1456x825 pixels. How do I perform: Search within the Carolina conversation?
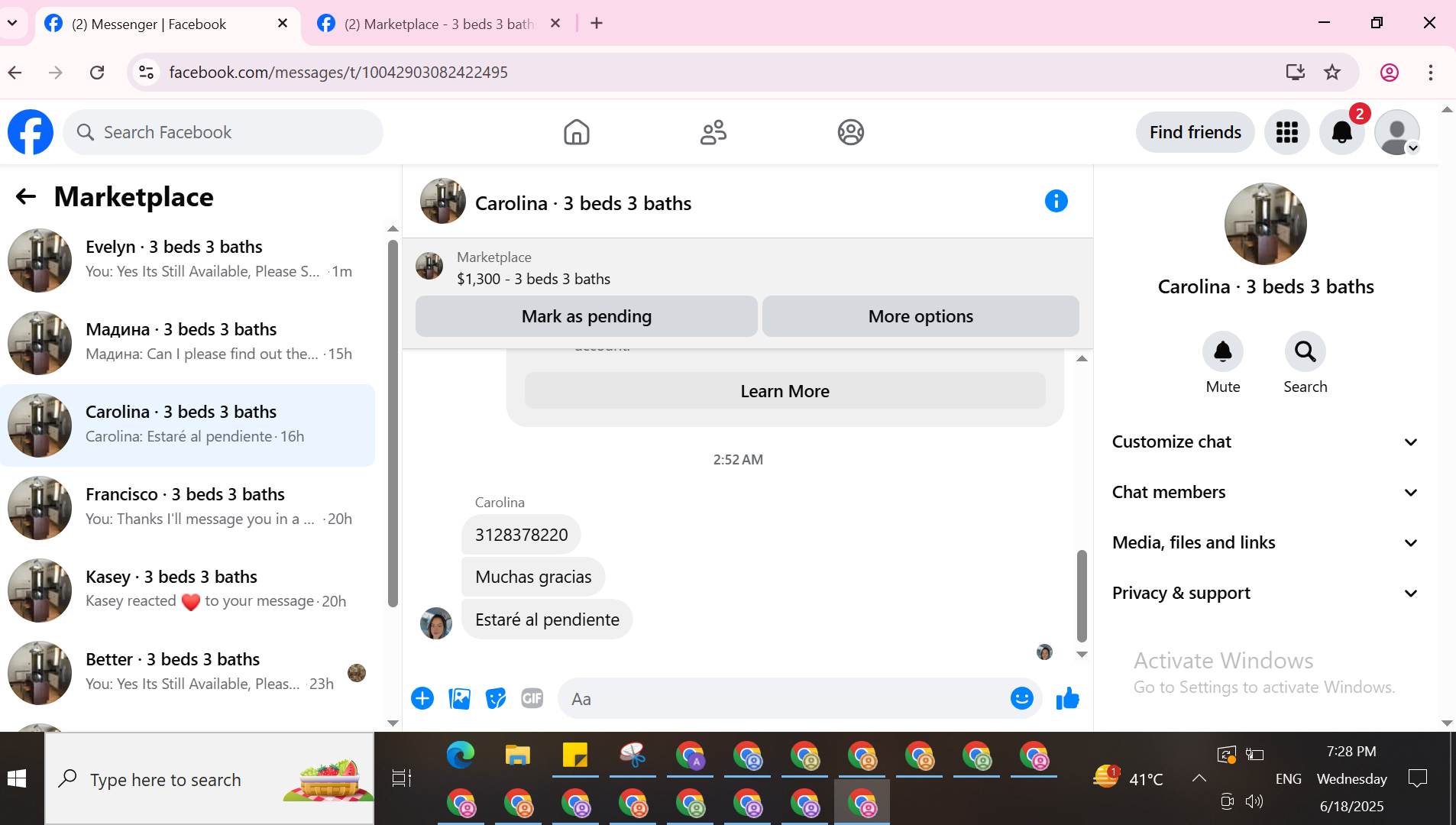point(1306,351)
